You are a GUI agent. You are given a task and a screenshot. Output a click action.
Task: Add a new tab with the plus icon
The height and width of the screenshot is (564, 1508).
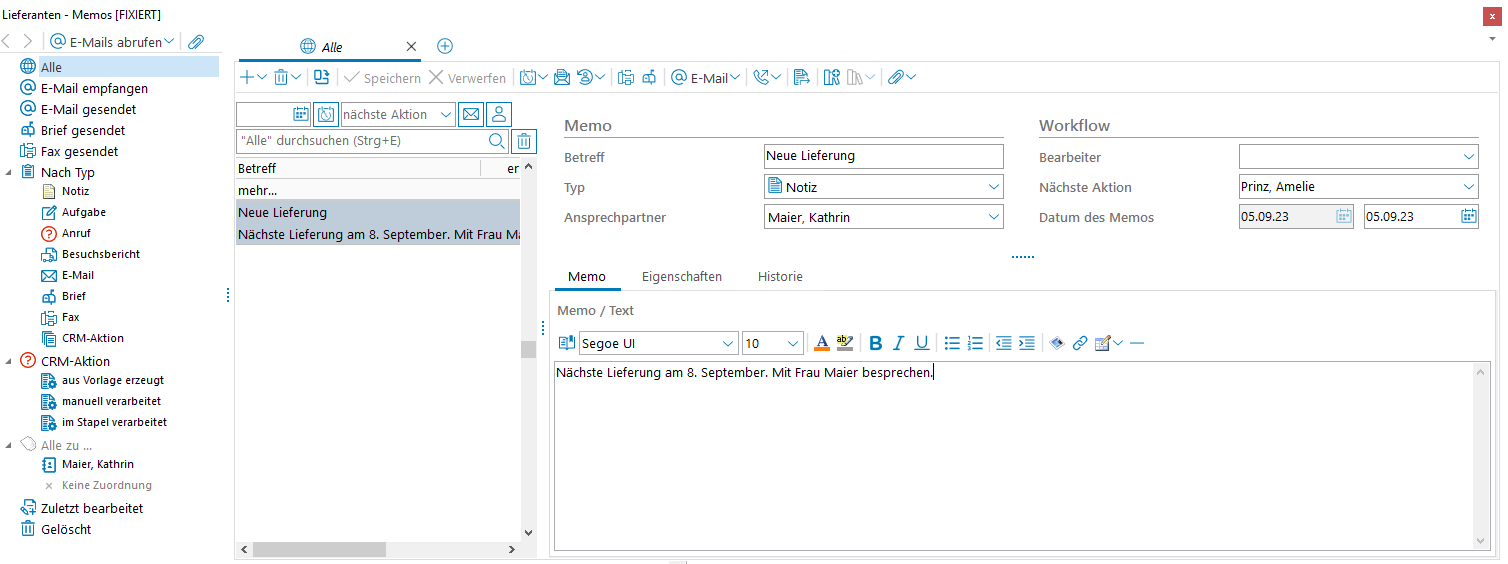click(445, 46)
